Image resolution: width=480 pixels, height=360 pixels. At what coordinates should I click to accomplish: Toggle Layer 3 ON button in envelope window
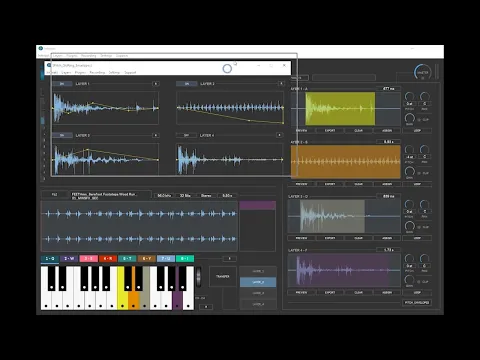62,135
